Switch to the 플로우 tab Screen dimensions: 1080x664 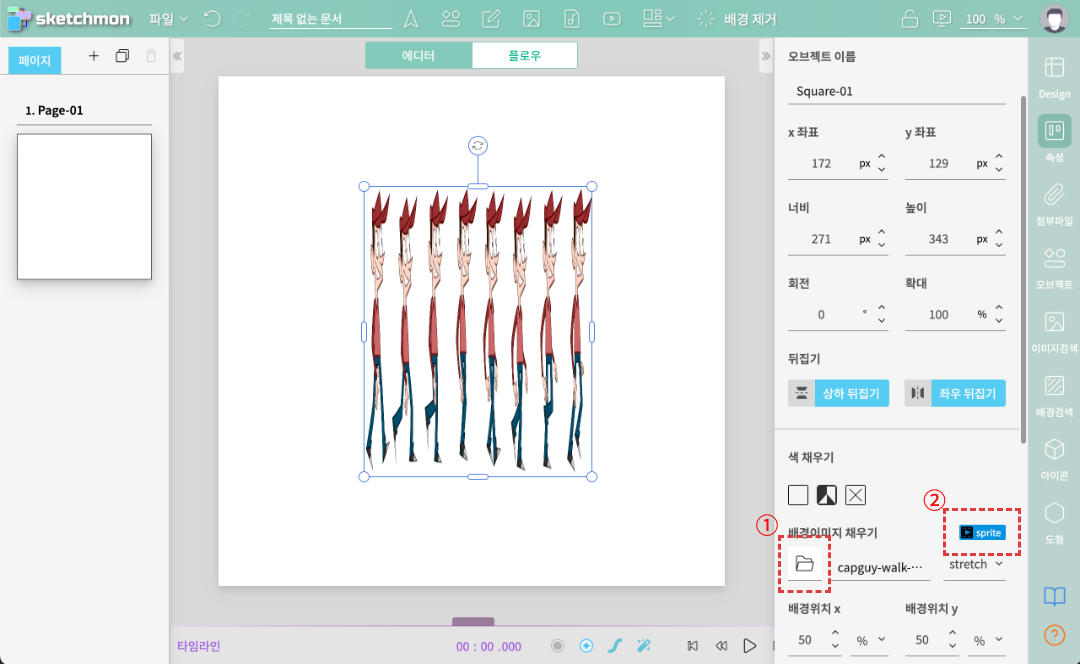524,55
